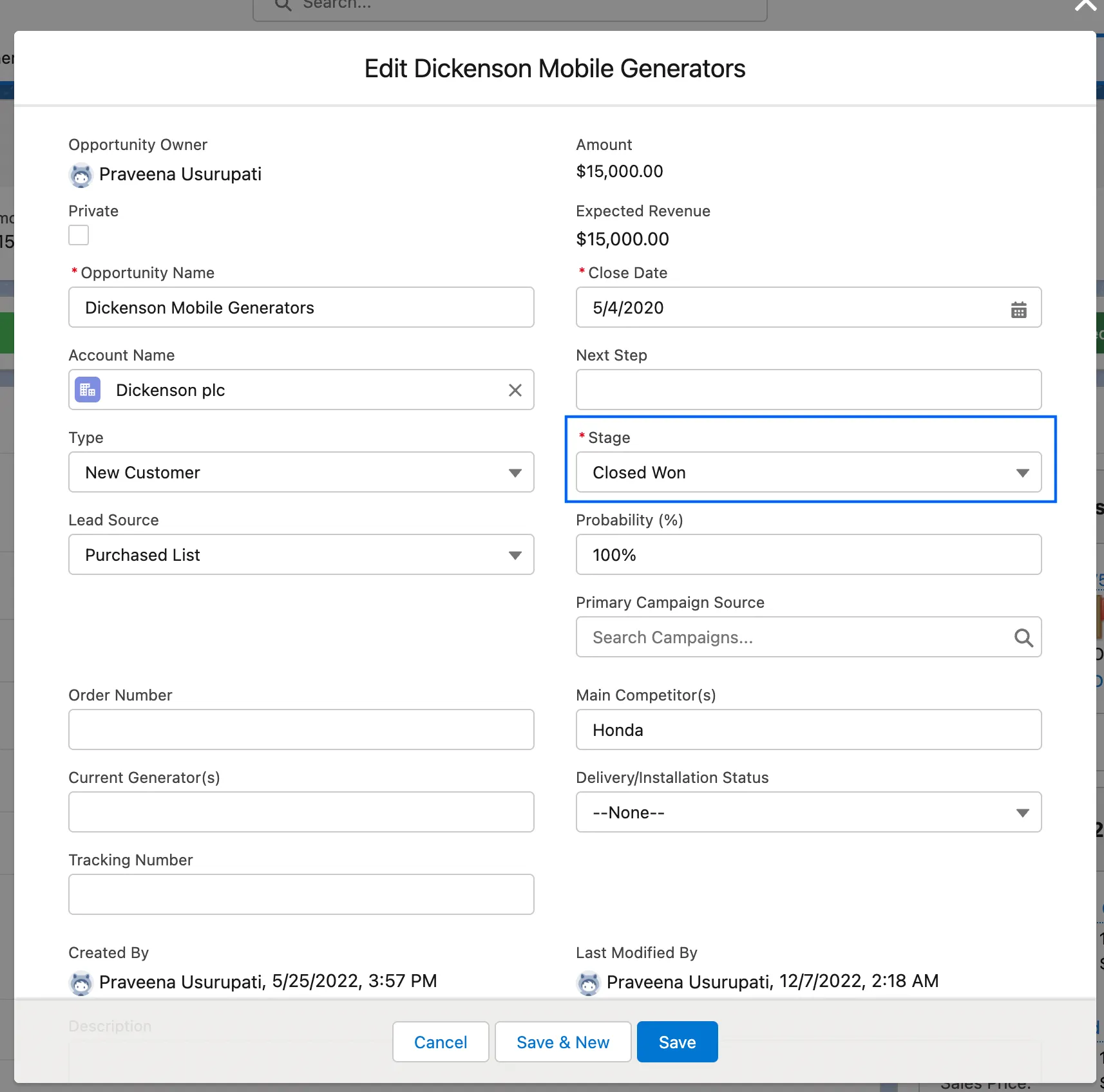
Task: Open the Type dropdown showing New Customer
Action: click(x=301, y=472)
